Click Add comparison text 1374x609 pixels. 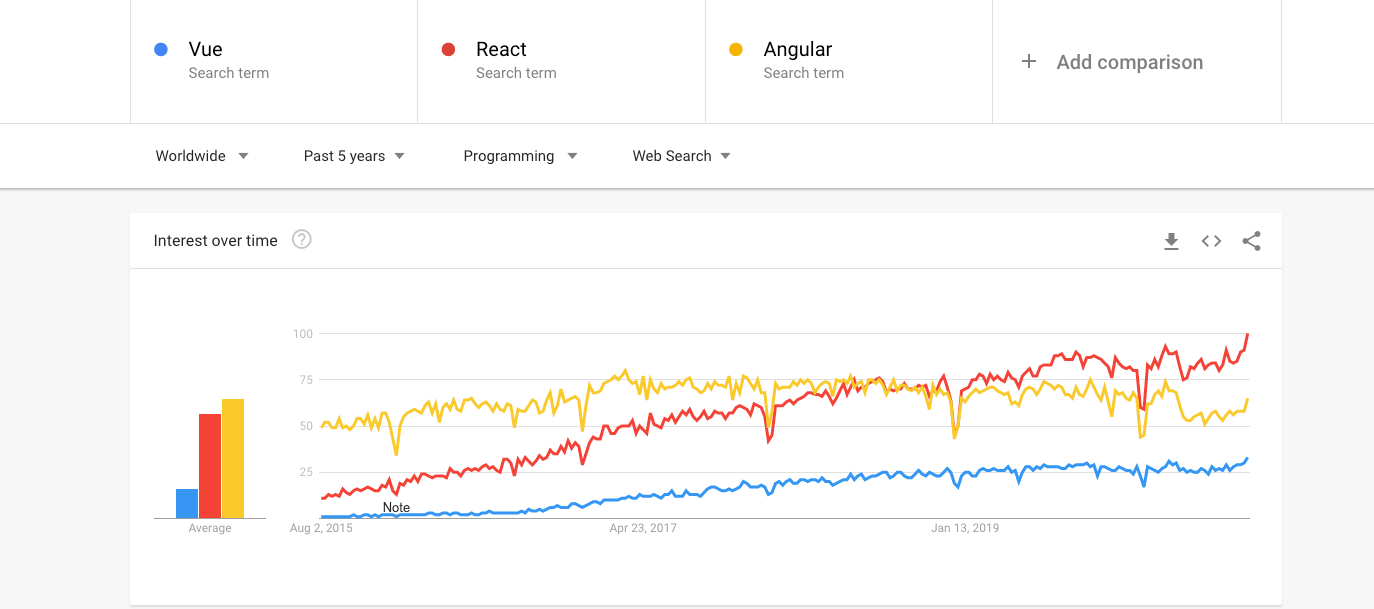pyautogui.click(x=1130, y=62)
